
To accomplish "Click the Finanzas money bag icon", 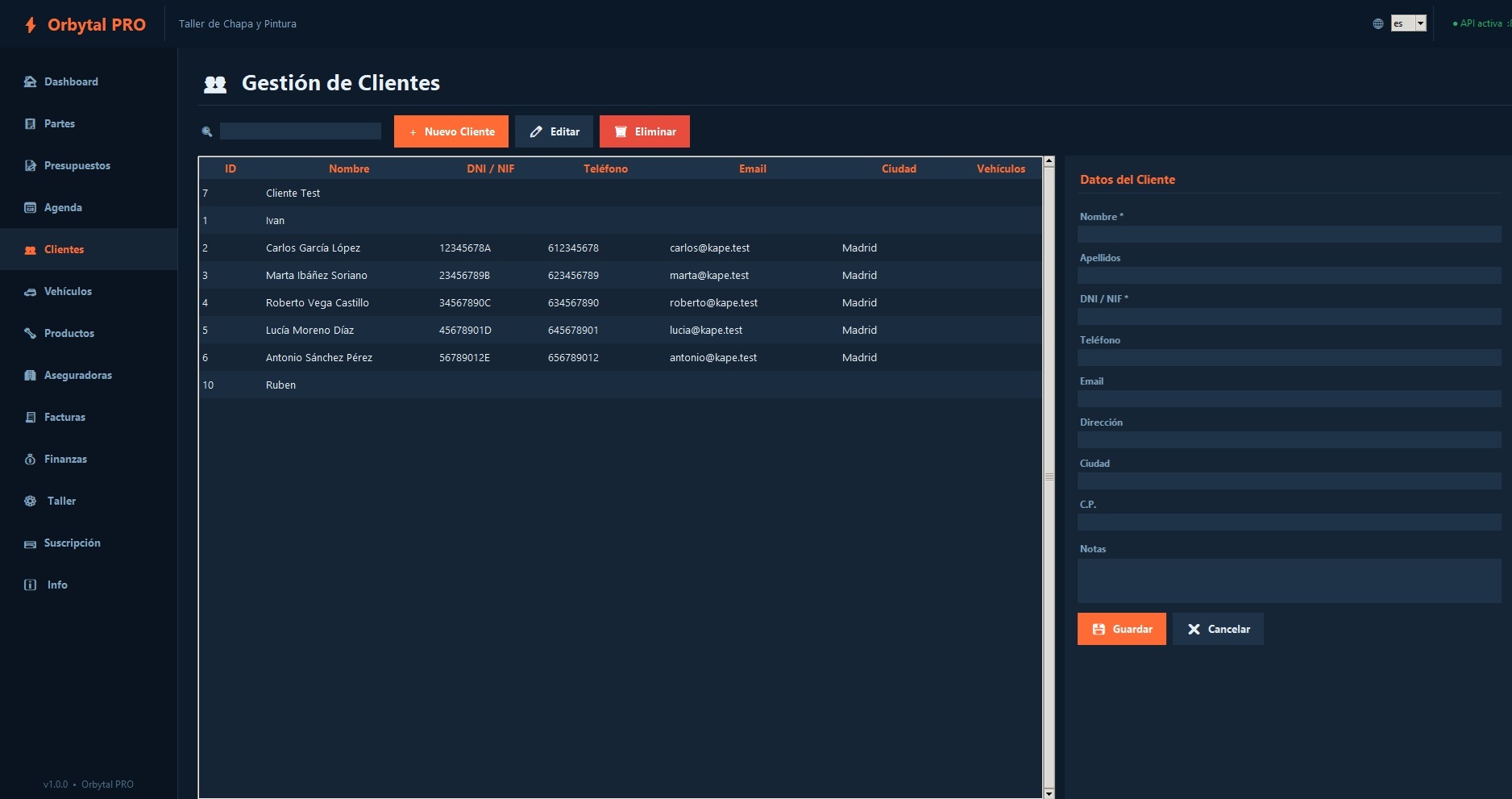I will tap(31, 459).
